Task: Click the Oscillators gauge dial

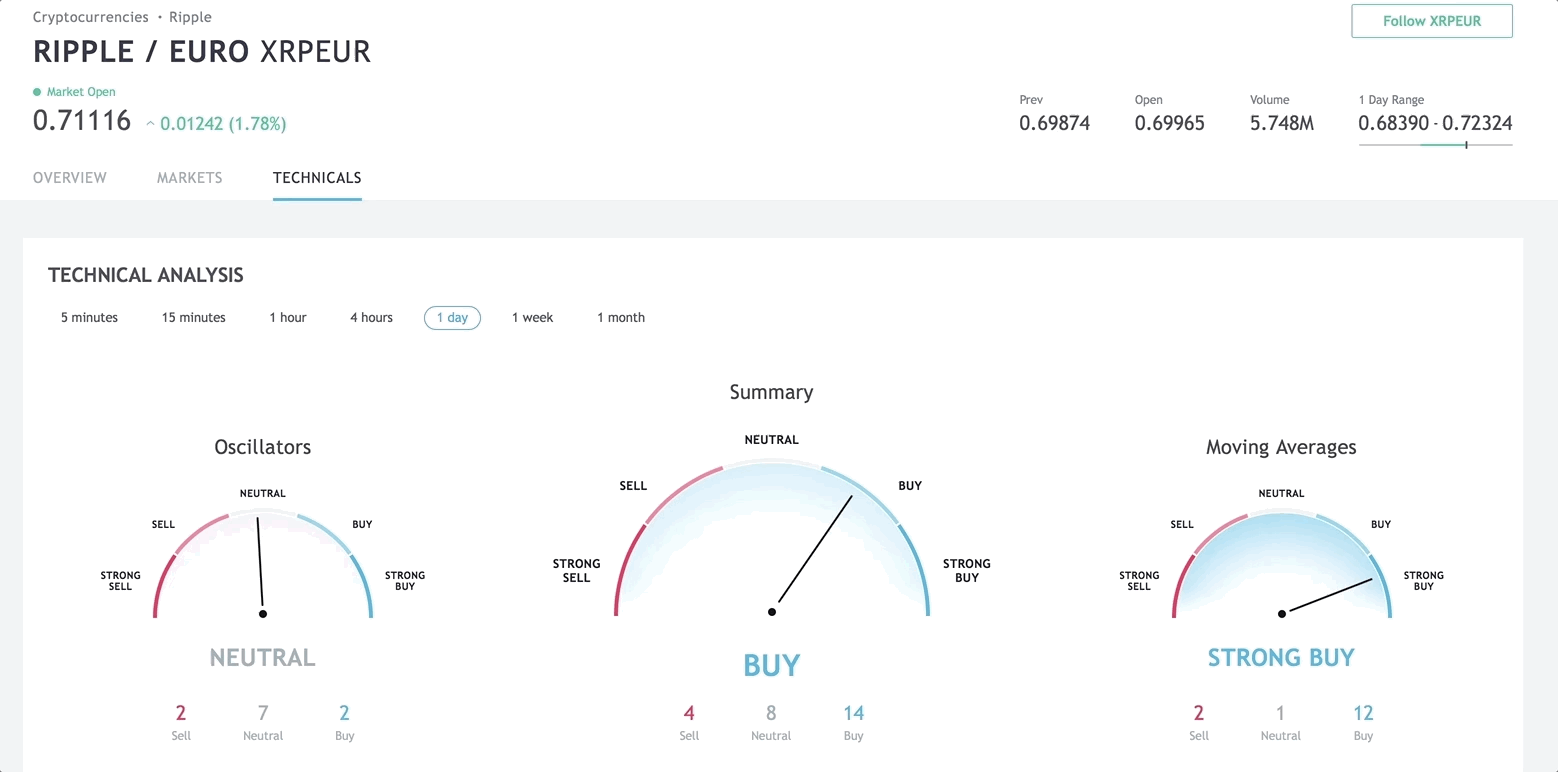Action: point(263,564)
